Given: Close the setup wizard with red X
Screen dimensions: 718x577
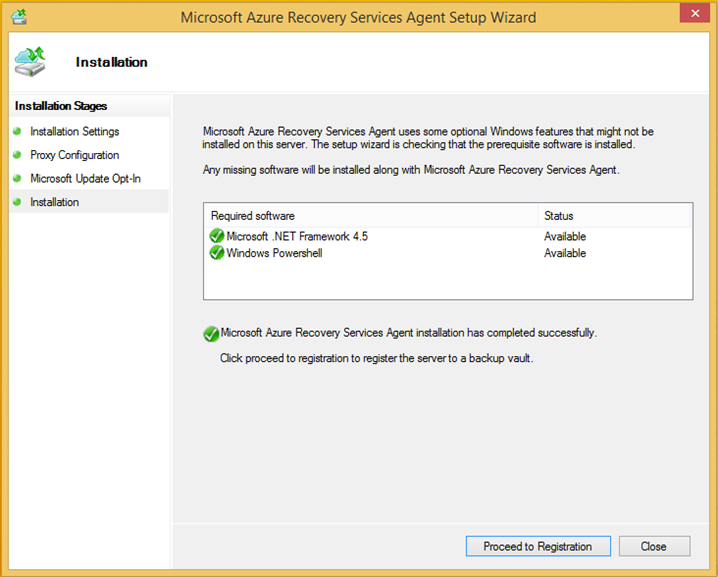Looking at the screenshot, I should [x=695, y=13].
